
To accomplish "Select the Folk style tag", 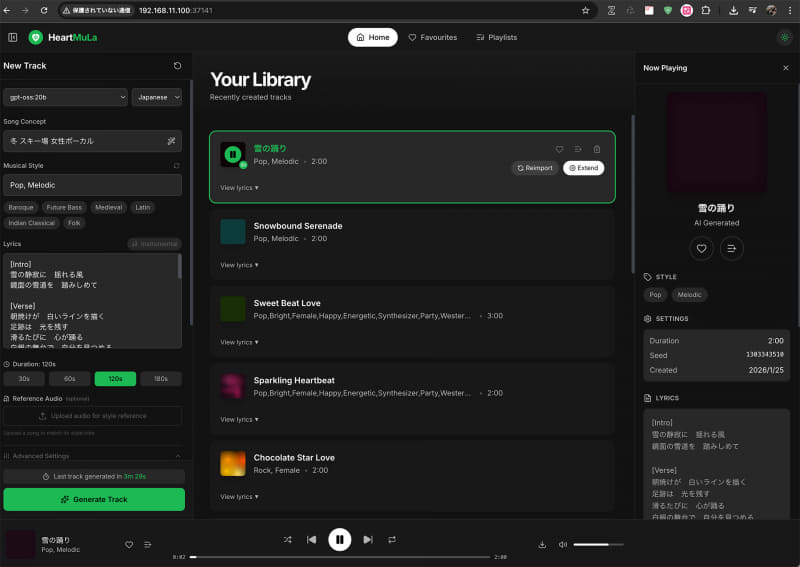I will [74, 223].
